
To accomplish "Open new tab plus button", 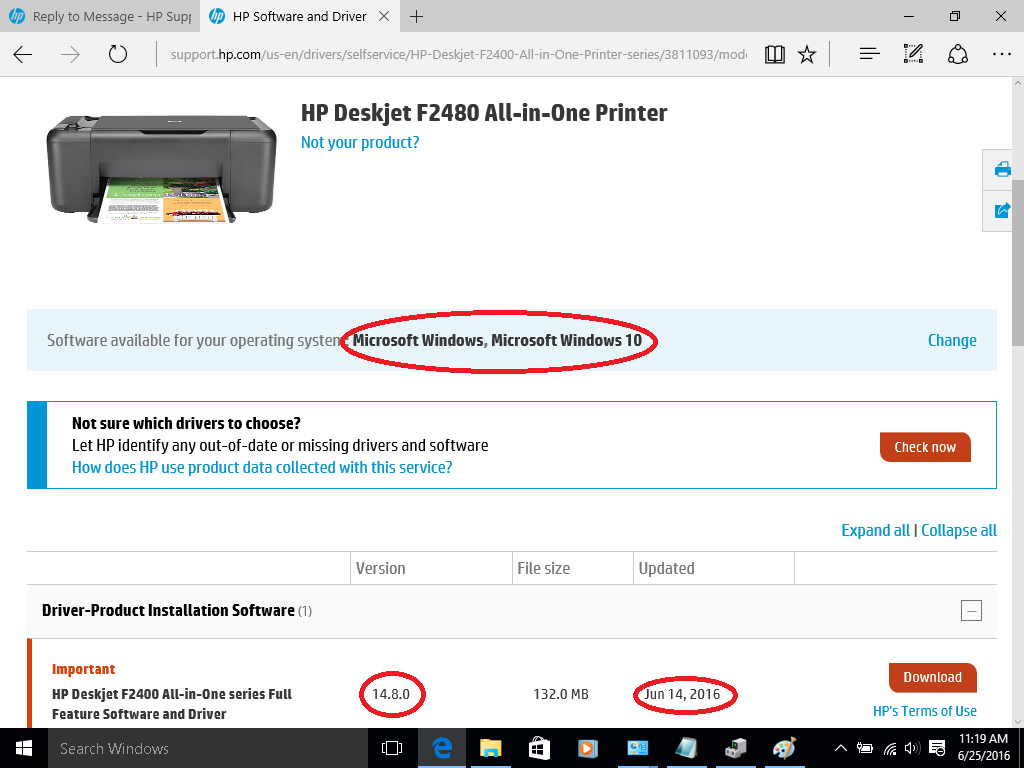I will tap(416, 16).
